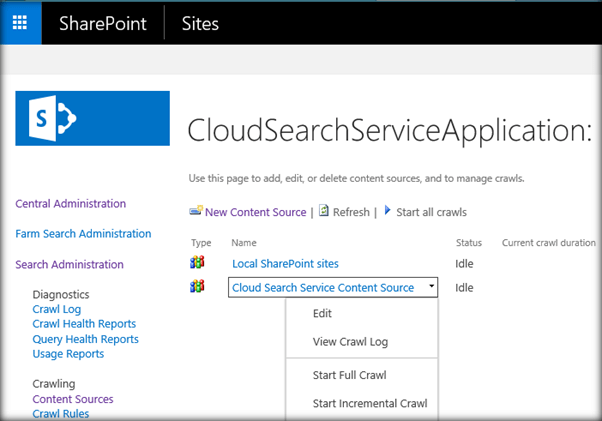Expand the Cloud Search Service Content Source dropdown arrow

pyautogui.click(x=431, y=287)
